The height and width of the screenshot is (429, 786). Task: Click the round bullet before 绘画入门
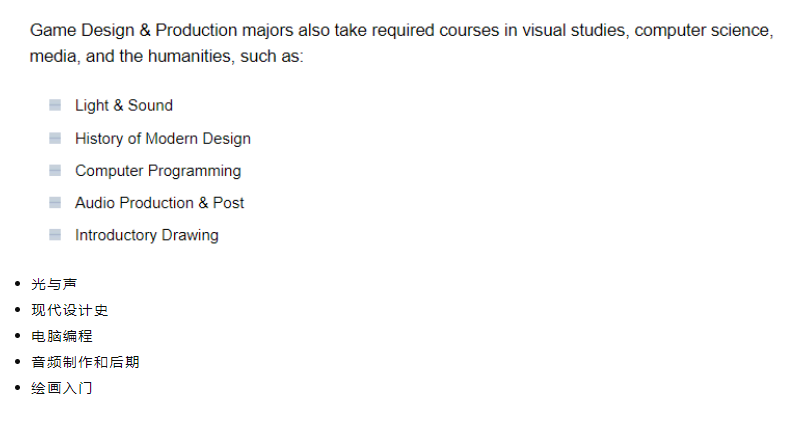pos(18,387)
